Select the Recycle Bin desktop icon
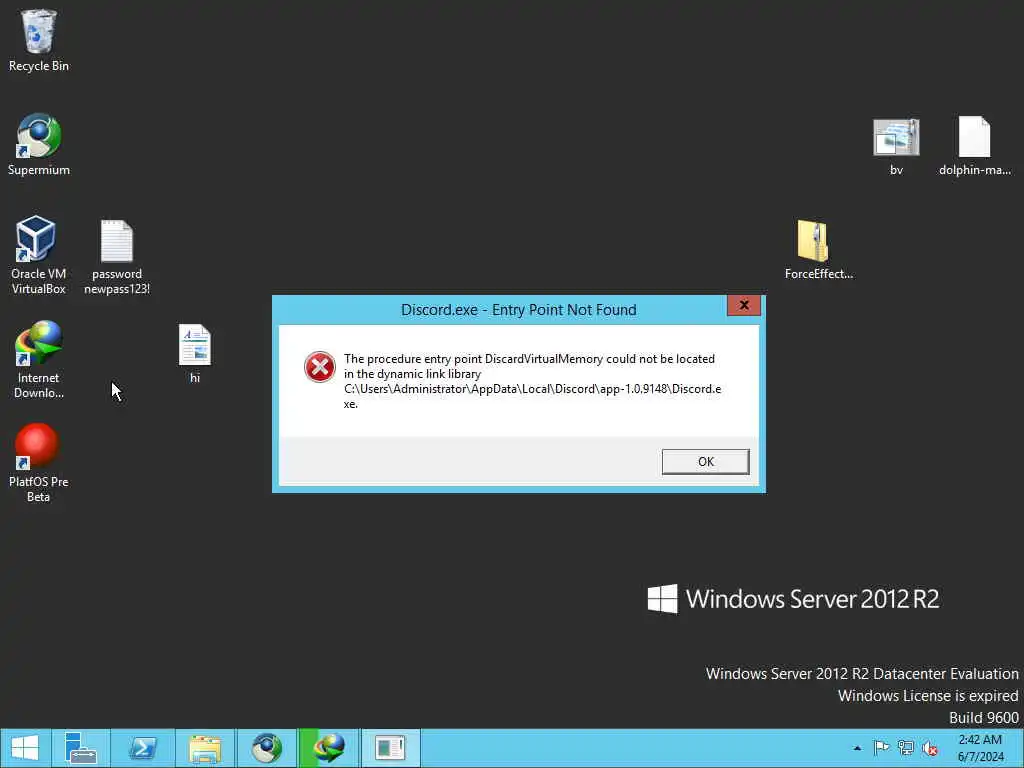 tap(39, 40)
